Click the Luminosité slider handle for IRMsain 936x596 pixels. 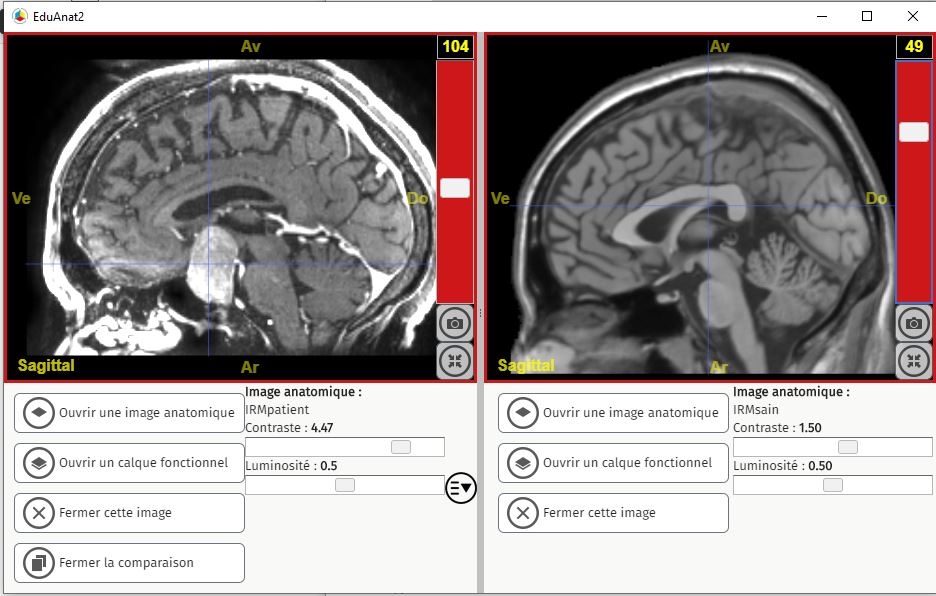click(832, 485)
